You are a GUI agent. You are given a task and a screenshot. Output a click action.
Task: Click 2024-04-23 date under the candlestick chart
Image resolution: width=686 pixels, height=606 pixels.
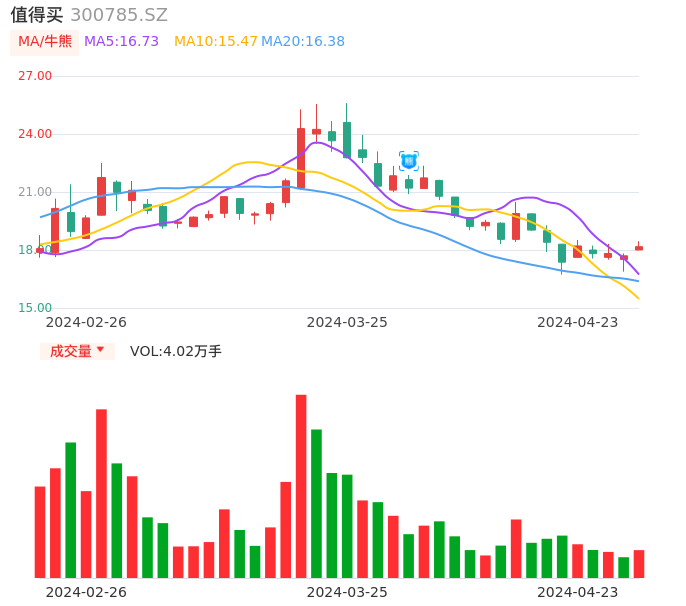(578, 322)
